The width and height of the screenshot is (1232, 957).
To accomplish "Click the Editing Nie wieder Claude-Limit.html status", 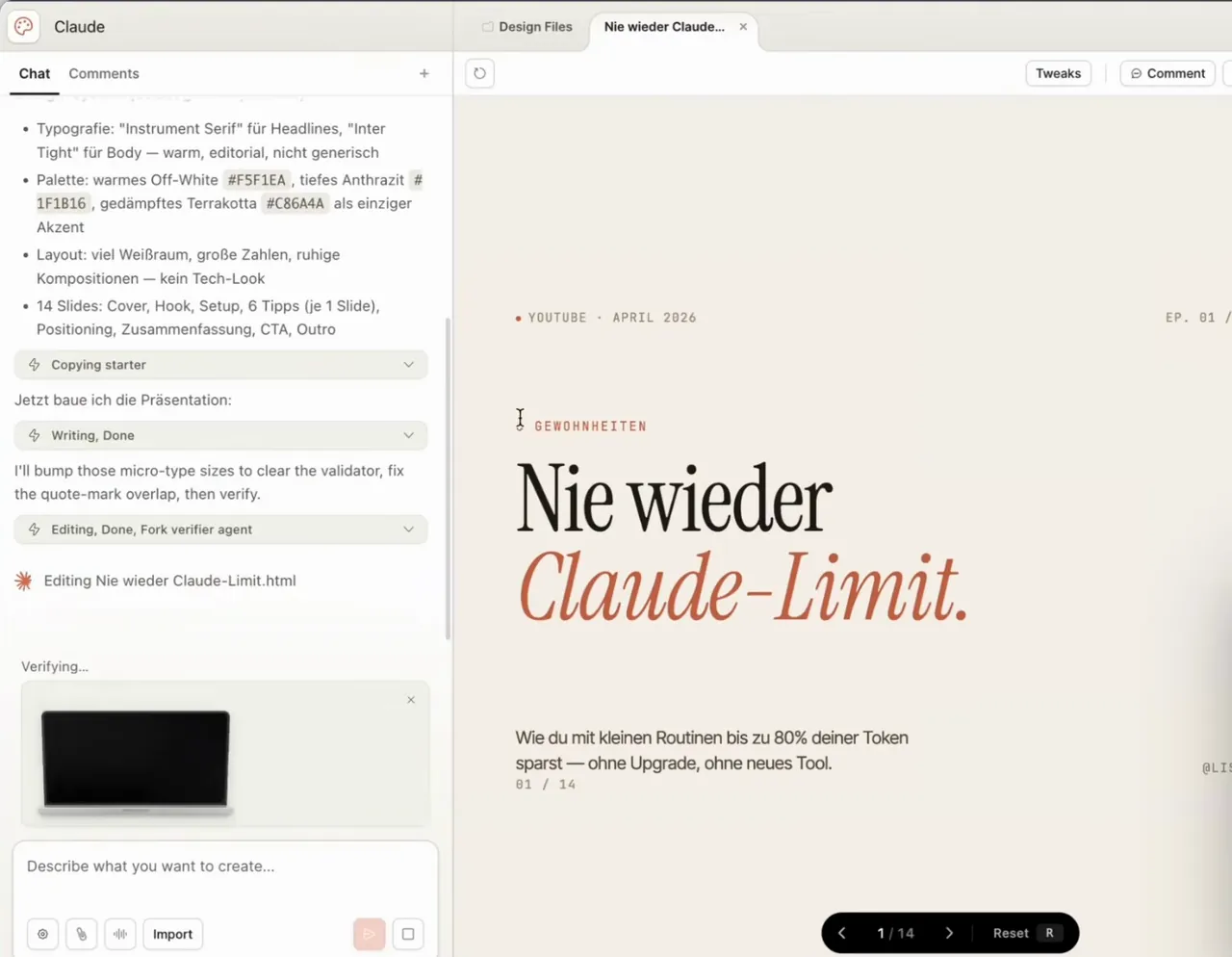I will [x=170, y=581].
